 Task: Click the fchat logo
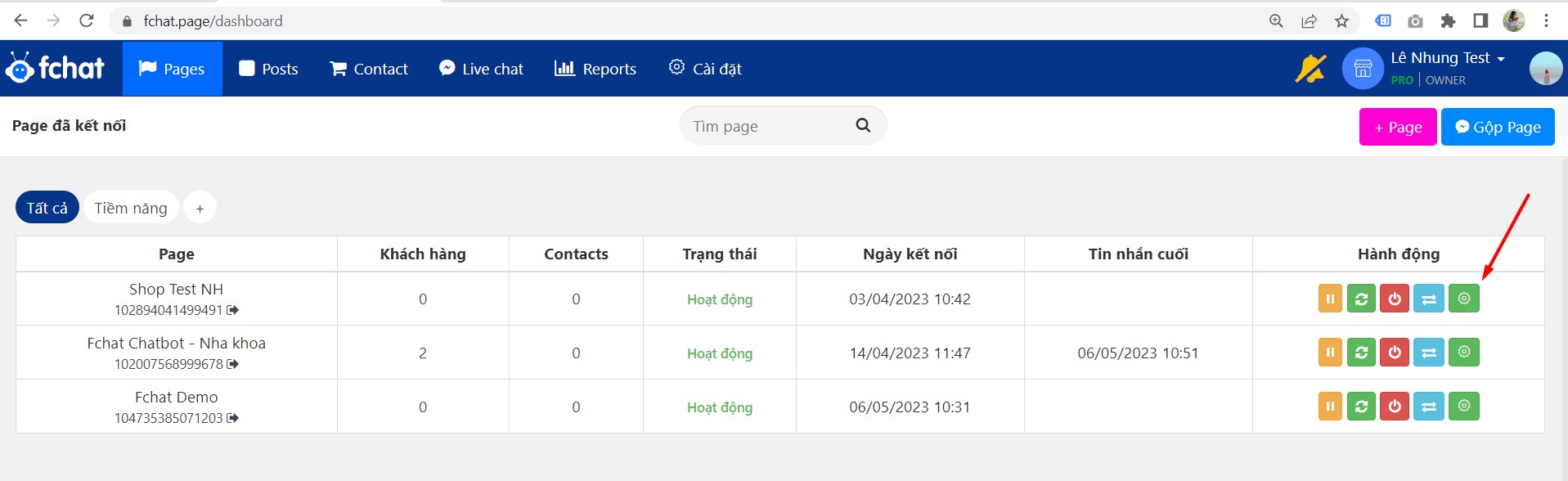(56, 68)
